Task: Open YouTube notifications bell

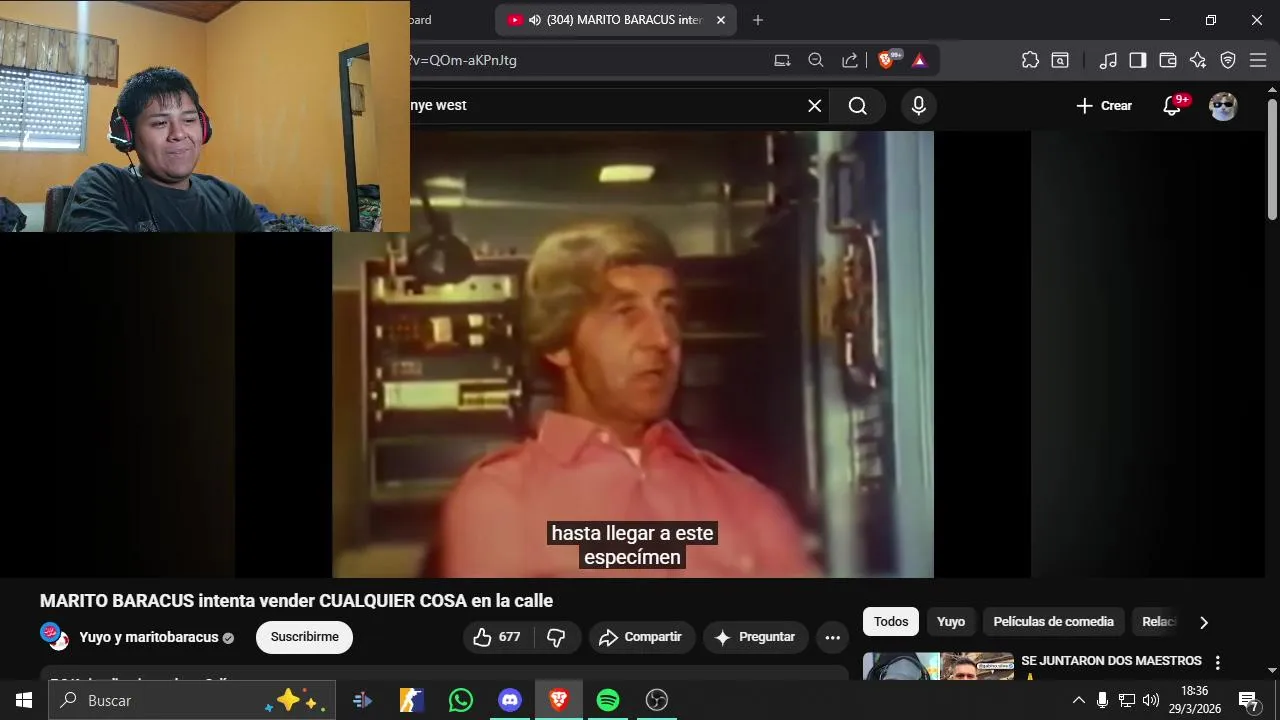Action: tap(1172, 106)
